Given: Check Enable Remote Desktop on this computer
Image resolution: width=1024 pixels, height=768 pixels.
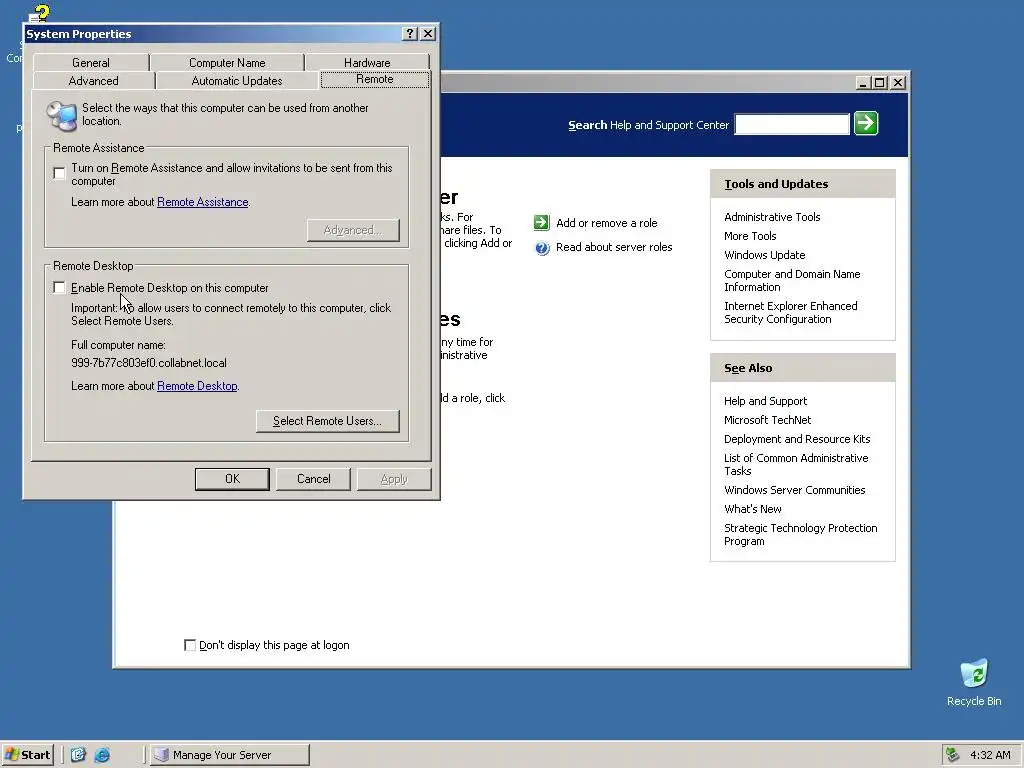Looking at the screenshot, I should (59, 287).
